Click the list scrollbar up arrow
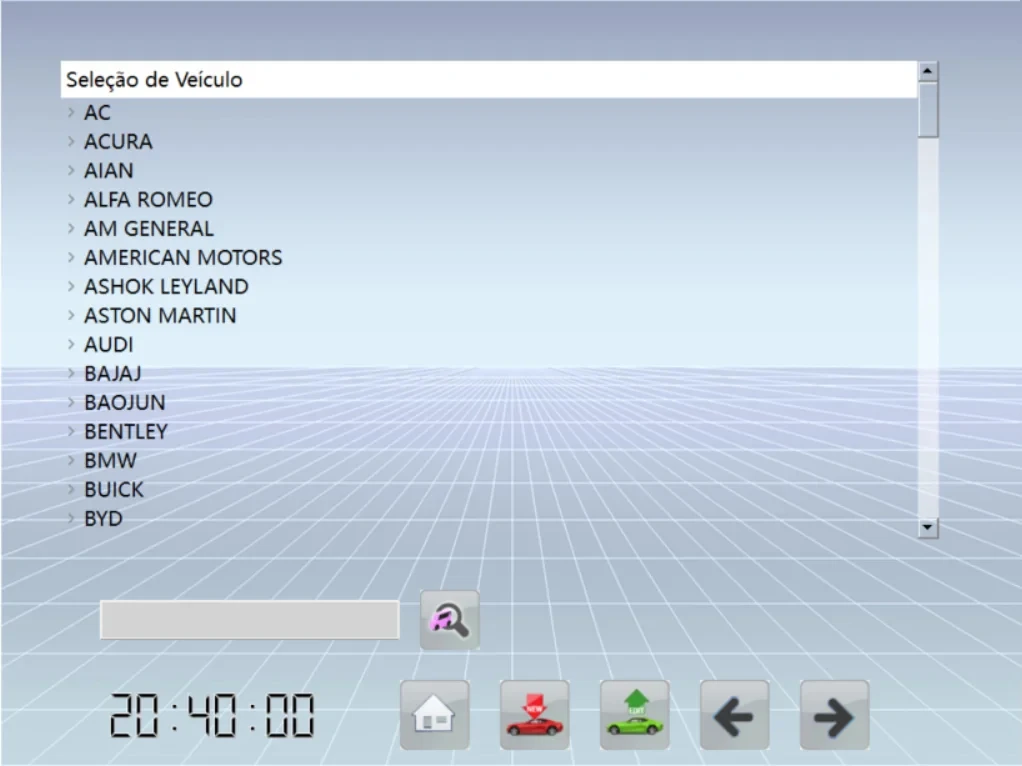 click(x=927, y=70)
